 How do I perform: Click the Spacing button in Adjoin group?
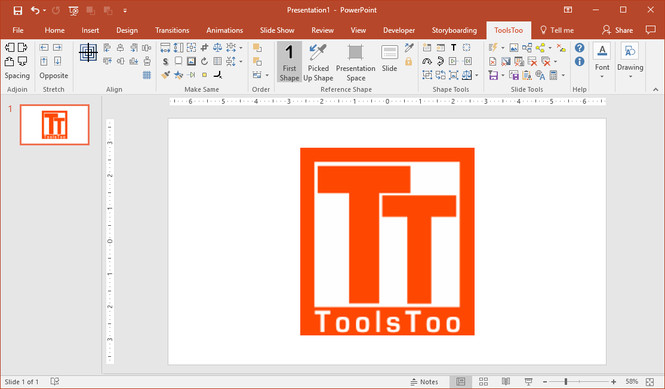click(x=17, y=76)
